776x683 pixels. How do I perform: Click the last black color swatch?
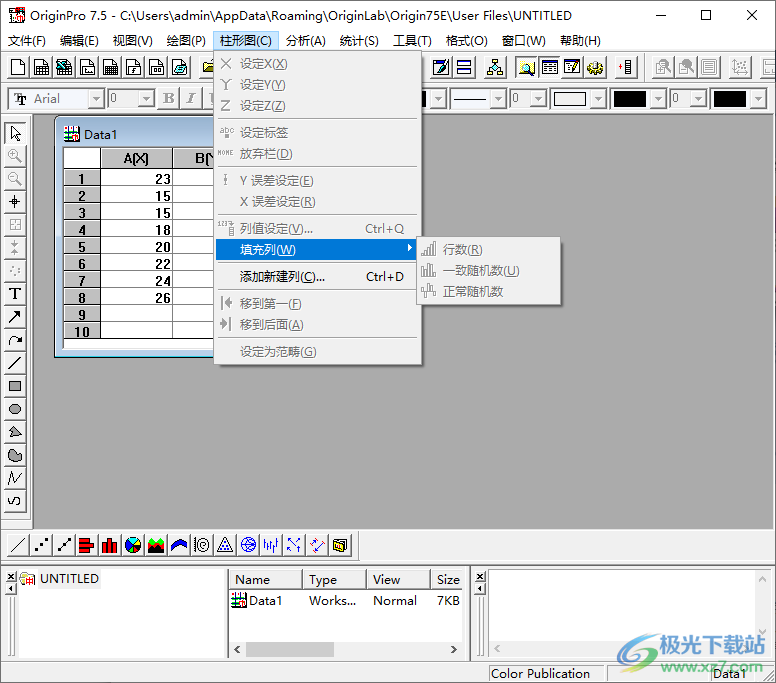click(x=729, y=99)
